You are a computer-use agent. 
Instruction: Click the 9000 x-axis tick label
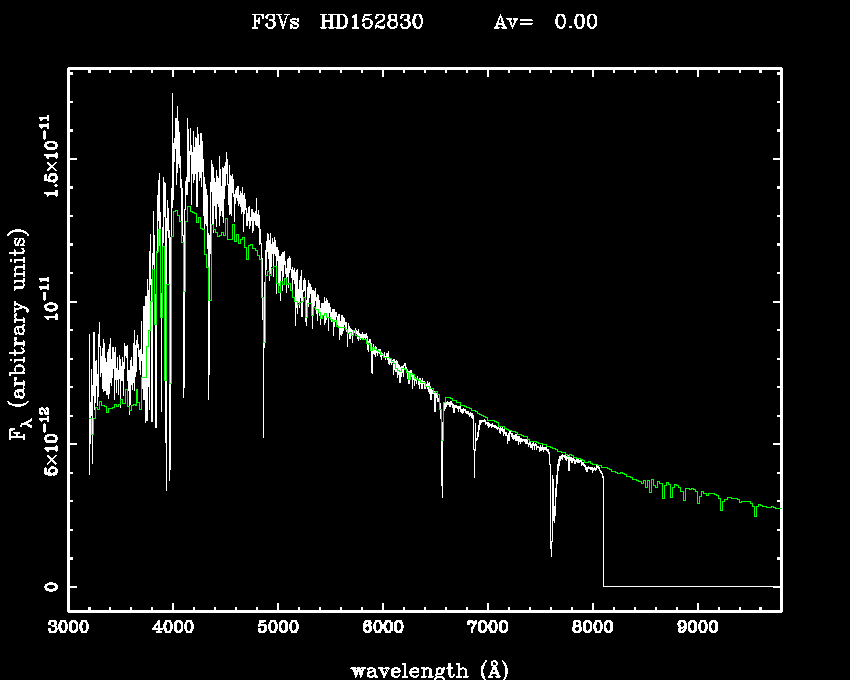[697, 629]
